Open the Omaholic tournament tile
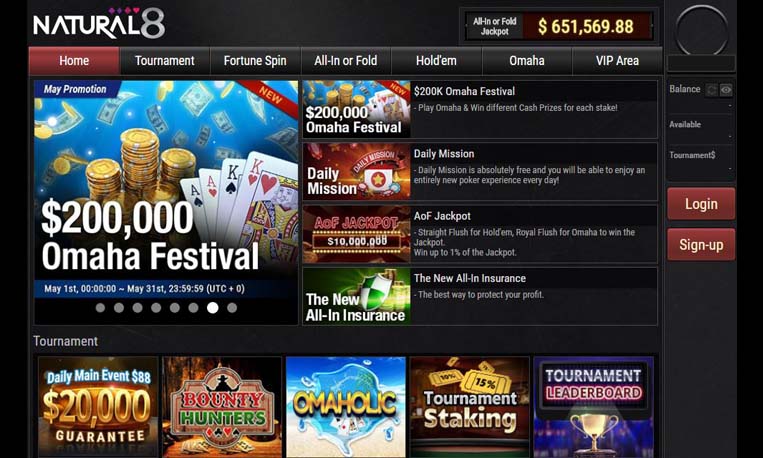The width and height of the screenshot is (763, 458). click(346, 407)
